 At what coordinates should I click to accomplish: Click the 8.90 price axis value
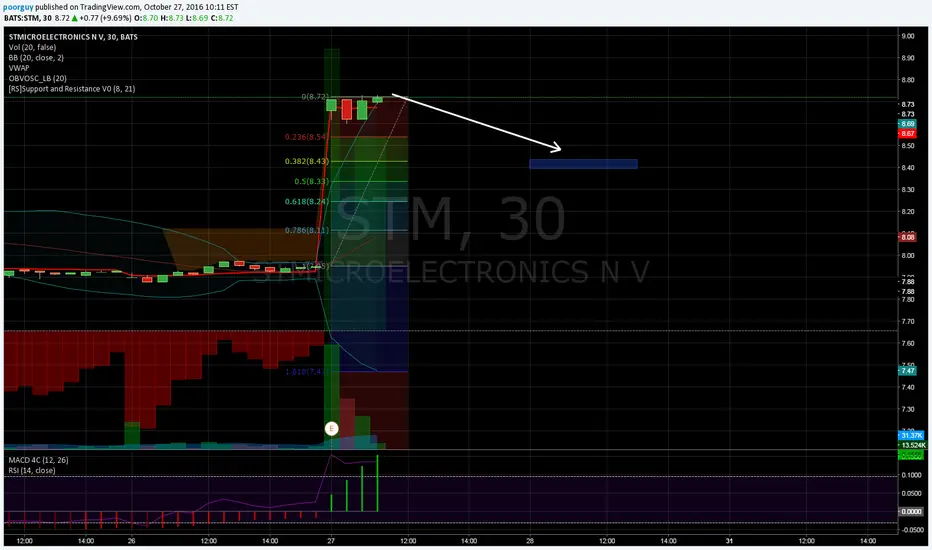[908, 58]
